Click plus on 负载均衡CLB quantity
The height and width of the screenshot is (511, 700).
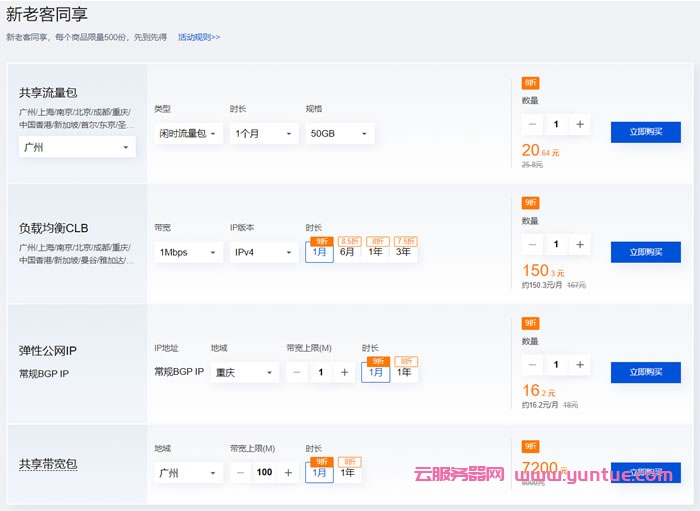pyautogui.click(x=580, y=245)
